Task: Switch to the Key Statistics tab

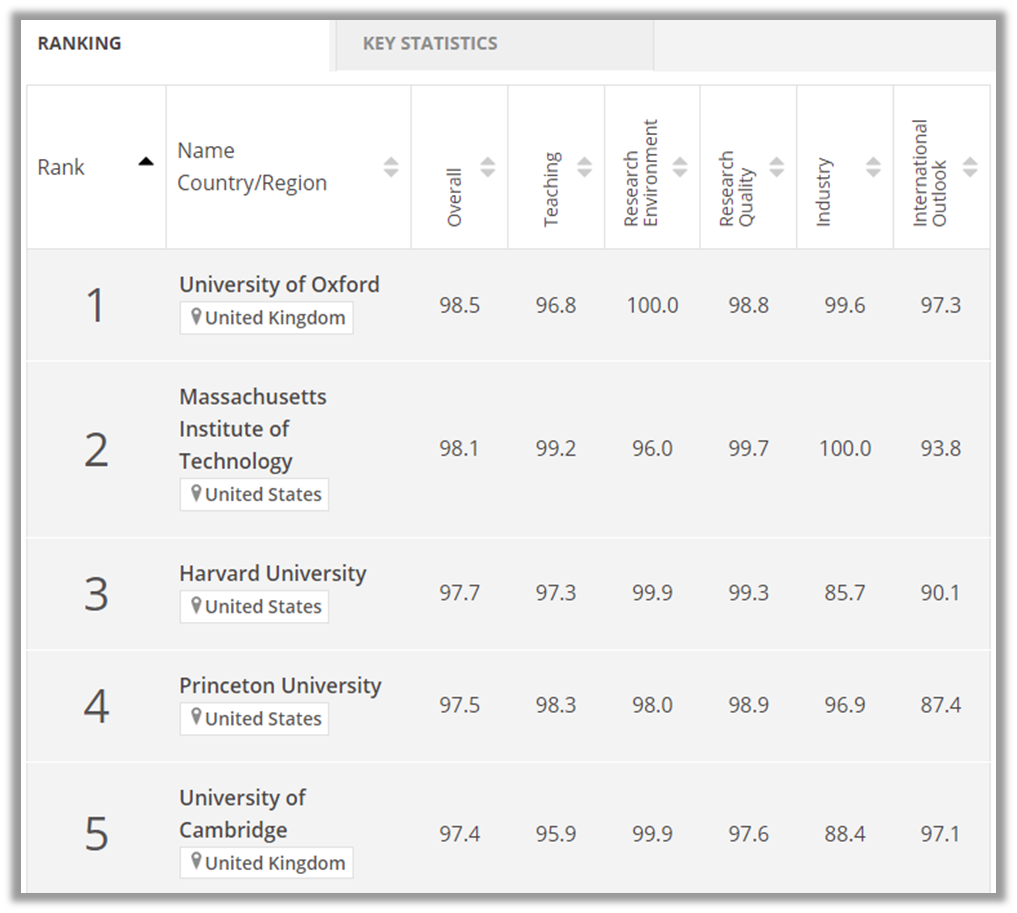Action: point(430,44)
